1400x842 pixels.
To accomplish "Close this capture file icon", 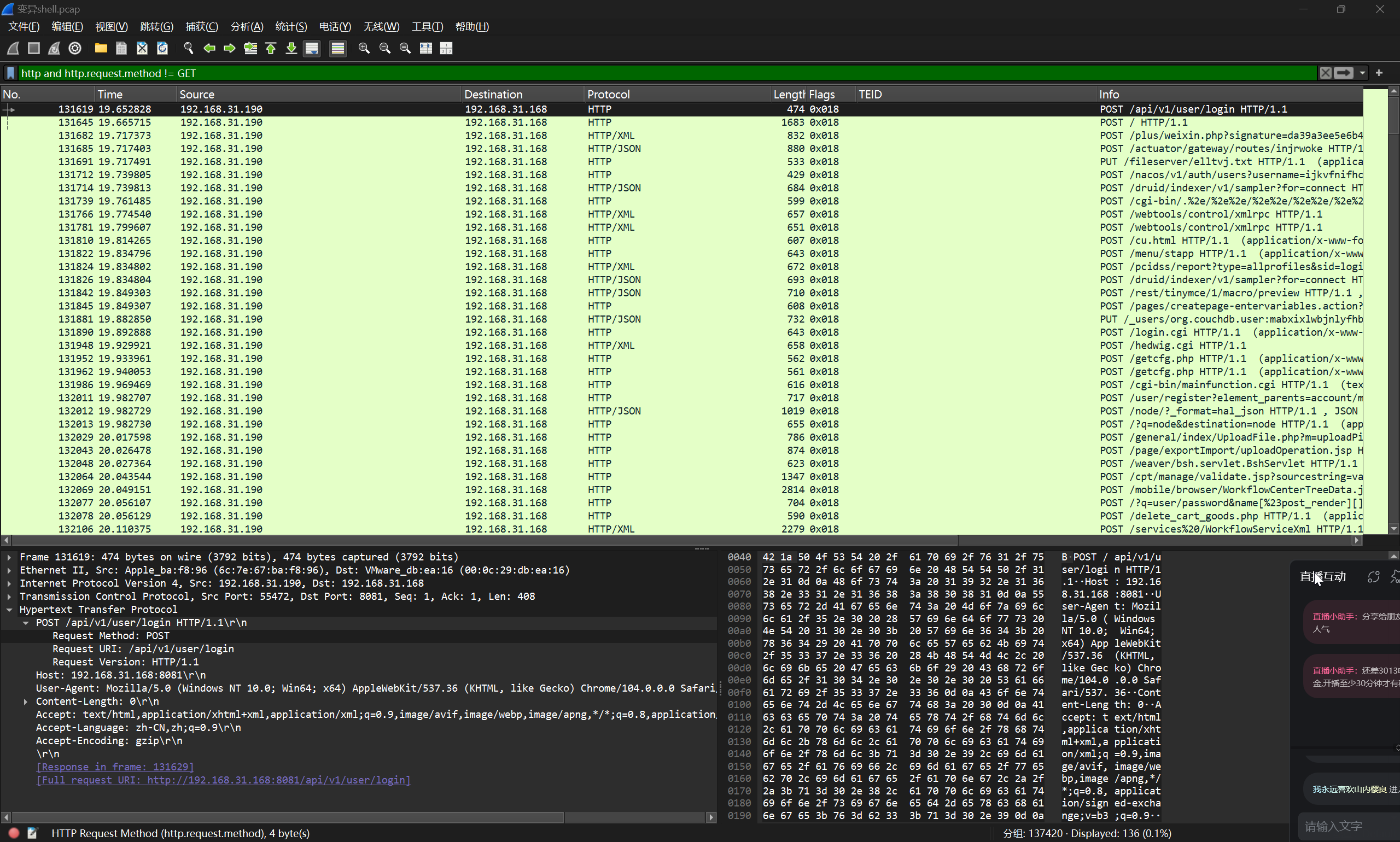I will point(142,48).
